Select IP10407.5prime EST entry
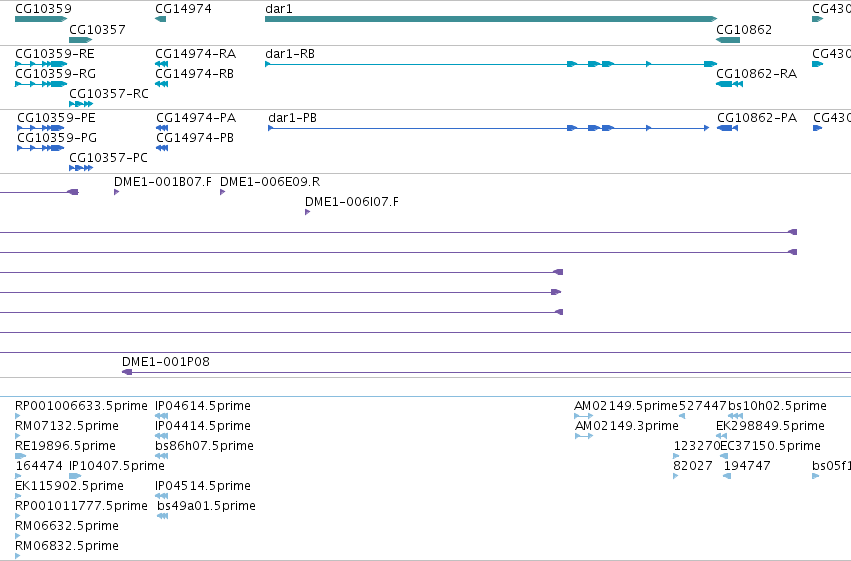 [117, 466]
